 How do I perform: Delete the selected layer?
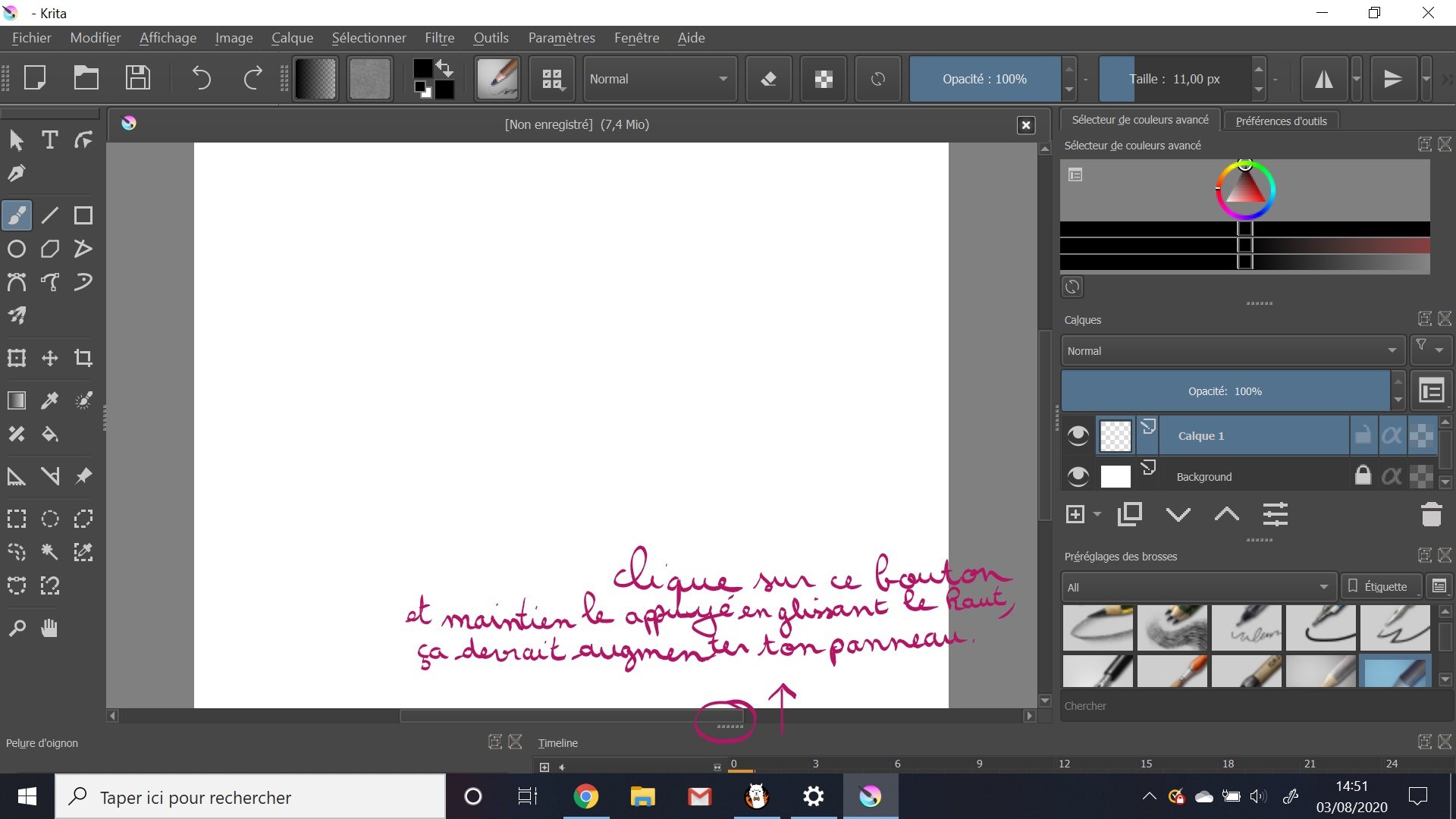1431,514
